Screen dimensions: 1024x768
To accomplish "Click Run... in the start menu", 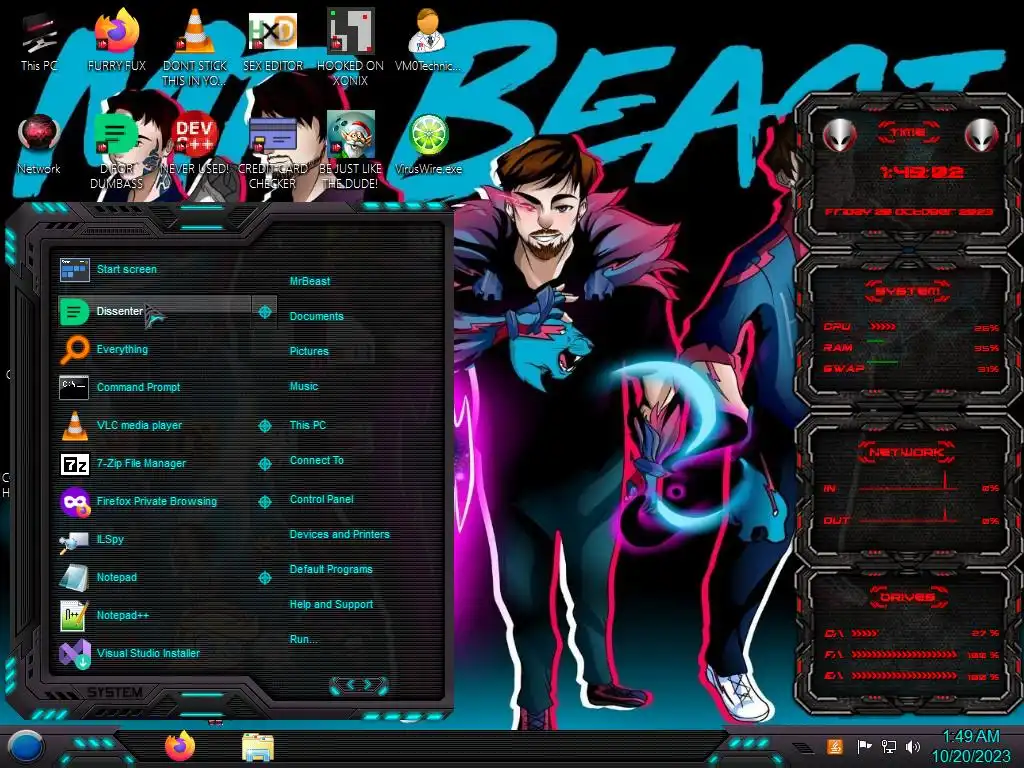I will pos(303,639).
